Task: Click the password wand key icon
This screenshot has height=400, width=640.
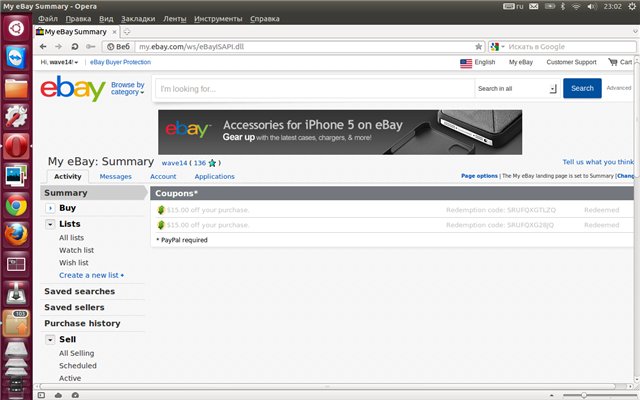Action: 91,47
